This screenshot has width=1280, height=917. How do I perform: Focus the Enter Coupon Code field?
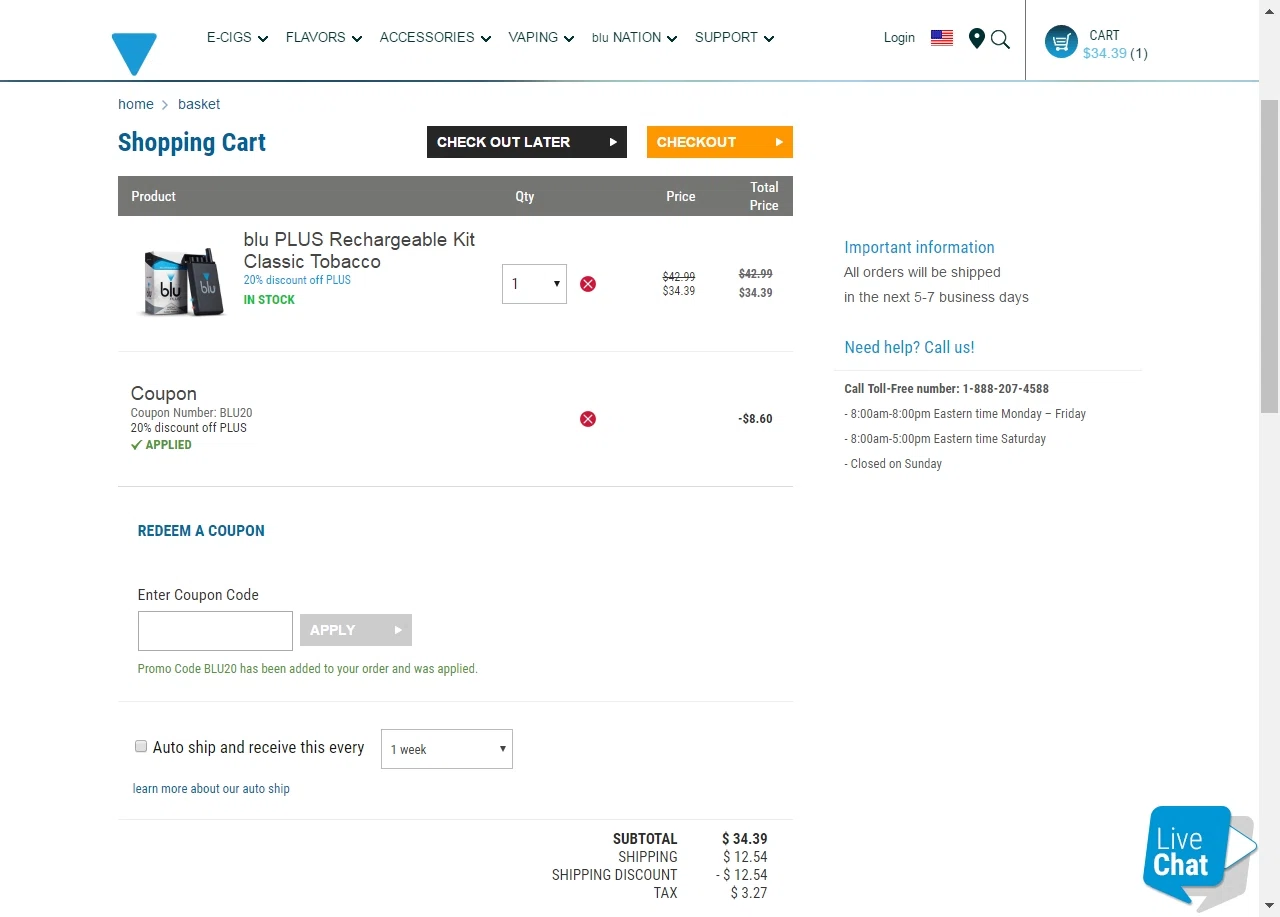(215, 631)
